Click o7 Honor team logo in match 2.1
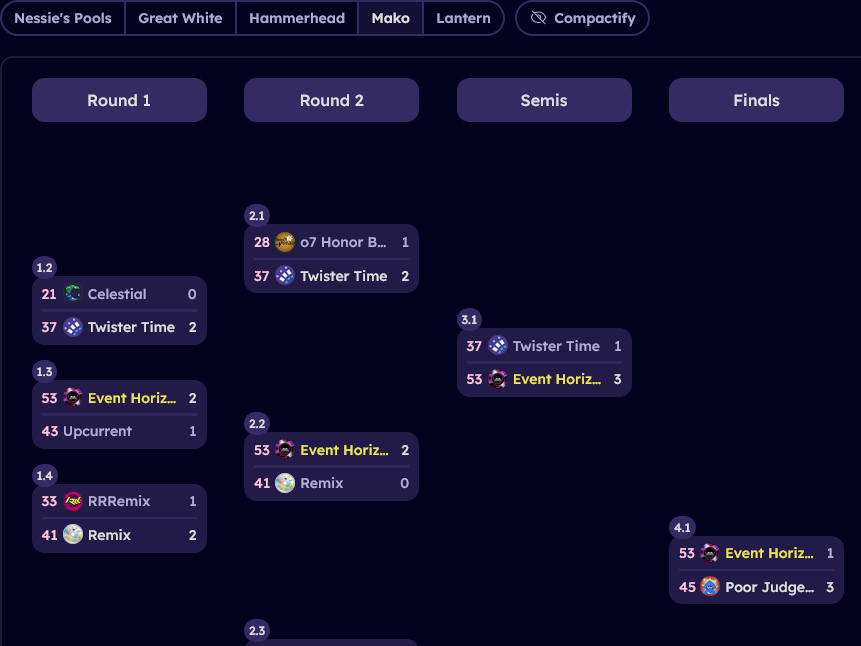Screen dimensions: 861x646 pyautogui.click(x=285, y=242)
